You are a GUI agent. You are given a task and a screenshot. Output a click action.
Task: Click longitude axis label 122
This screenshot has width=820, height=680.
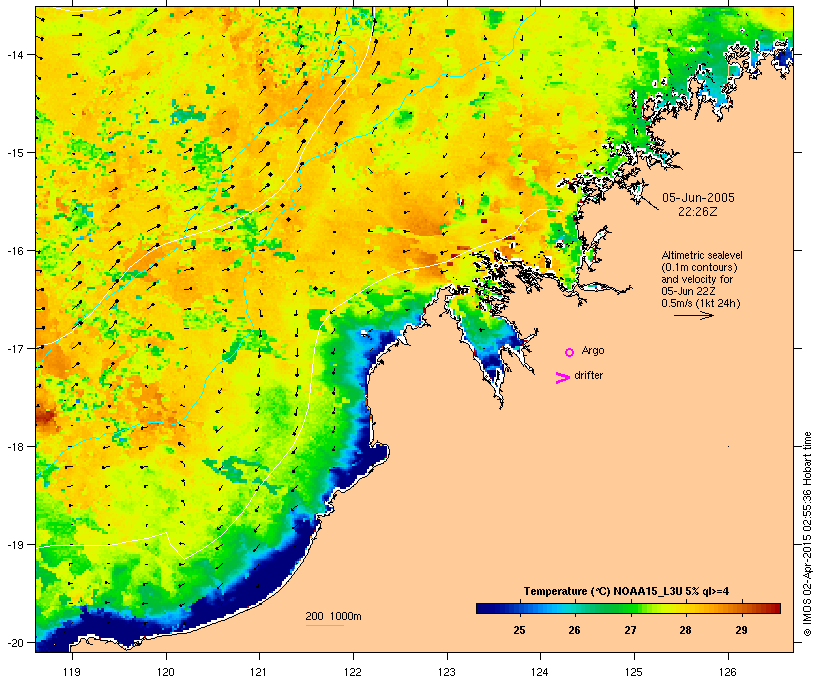pyautogui.click(x=353, y=672)
